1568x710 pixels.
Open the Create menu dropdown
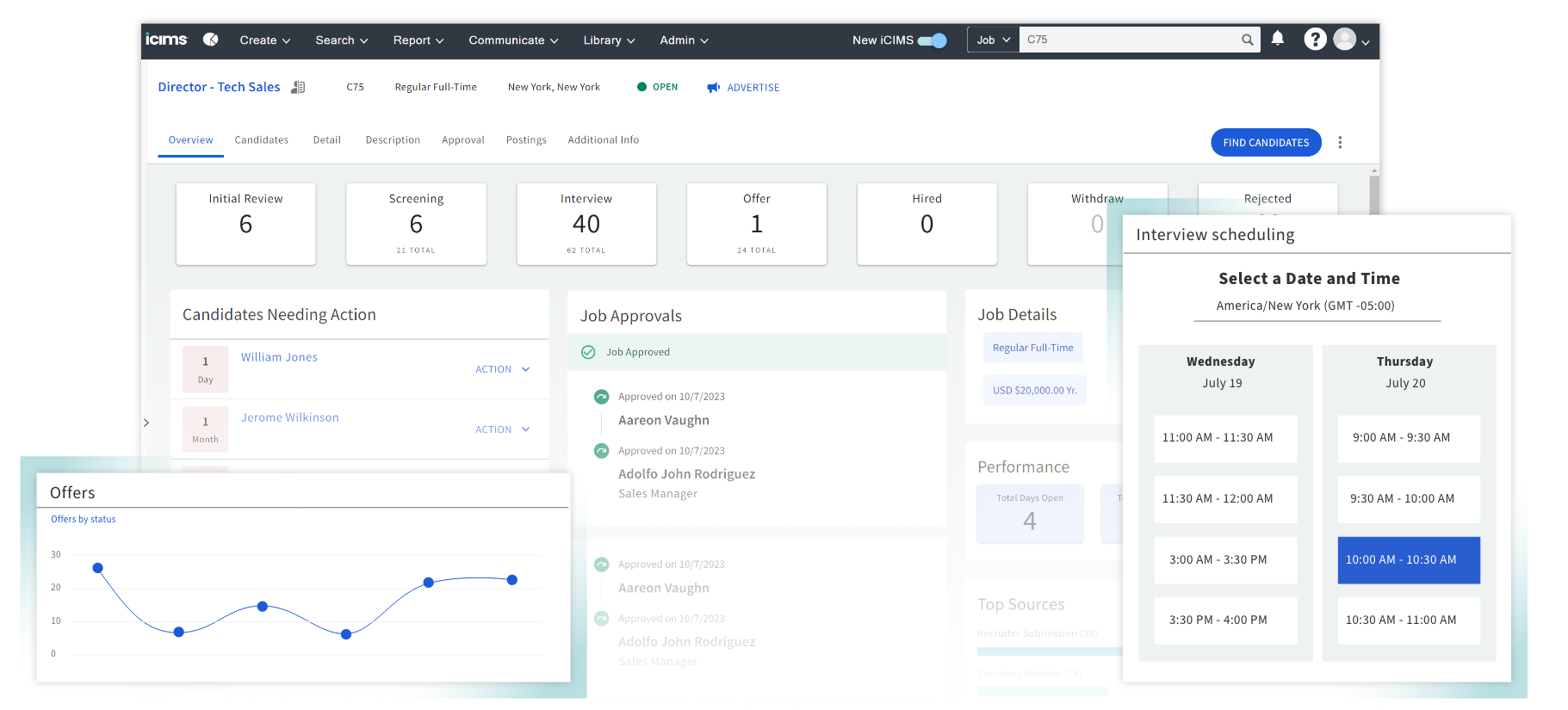(x=264, y=40)
